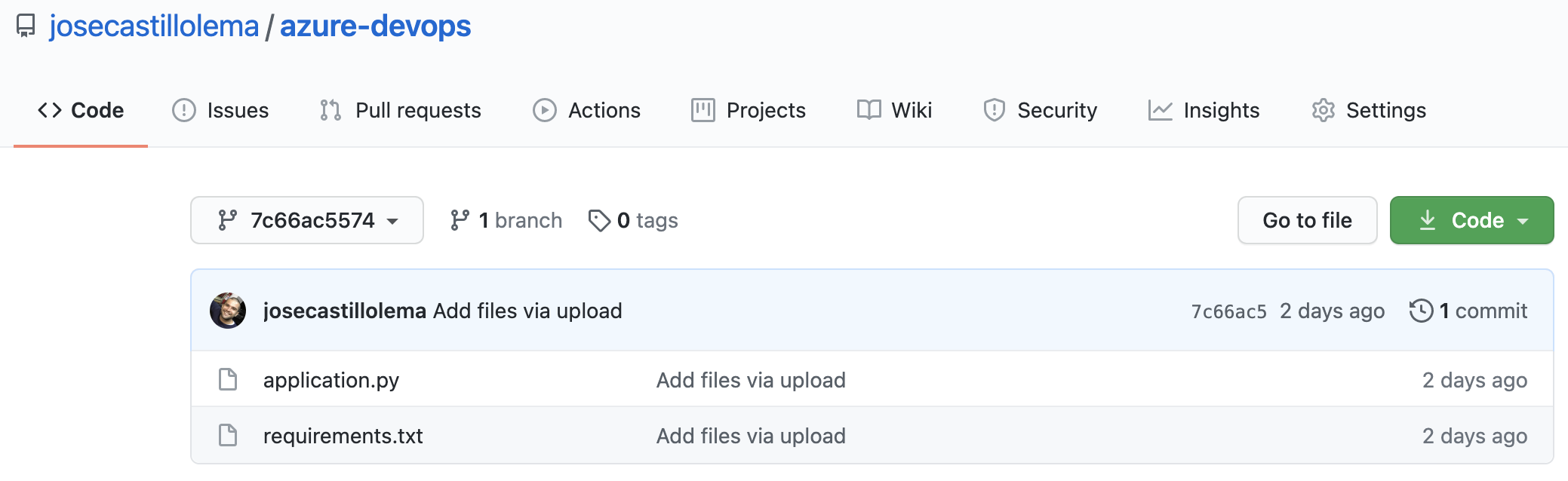View the 1 branch link

(506, 220)
